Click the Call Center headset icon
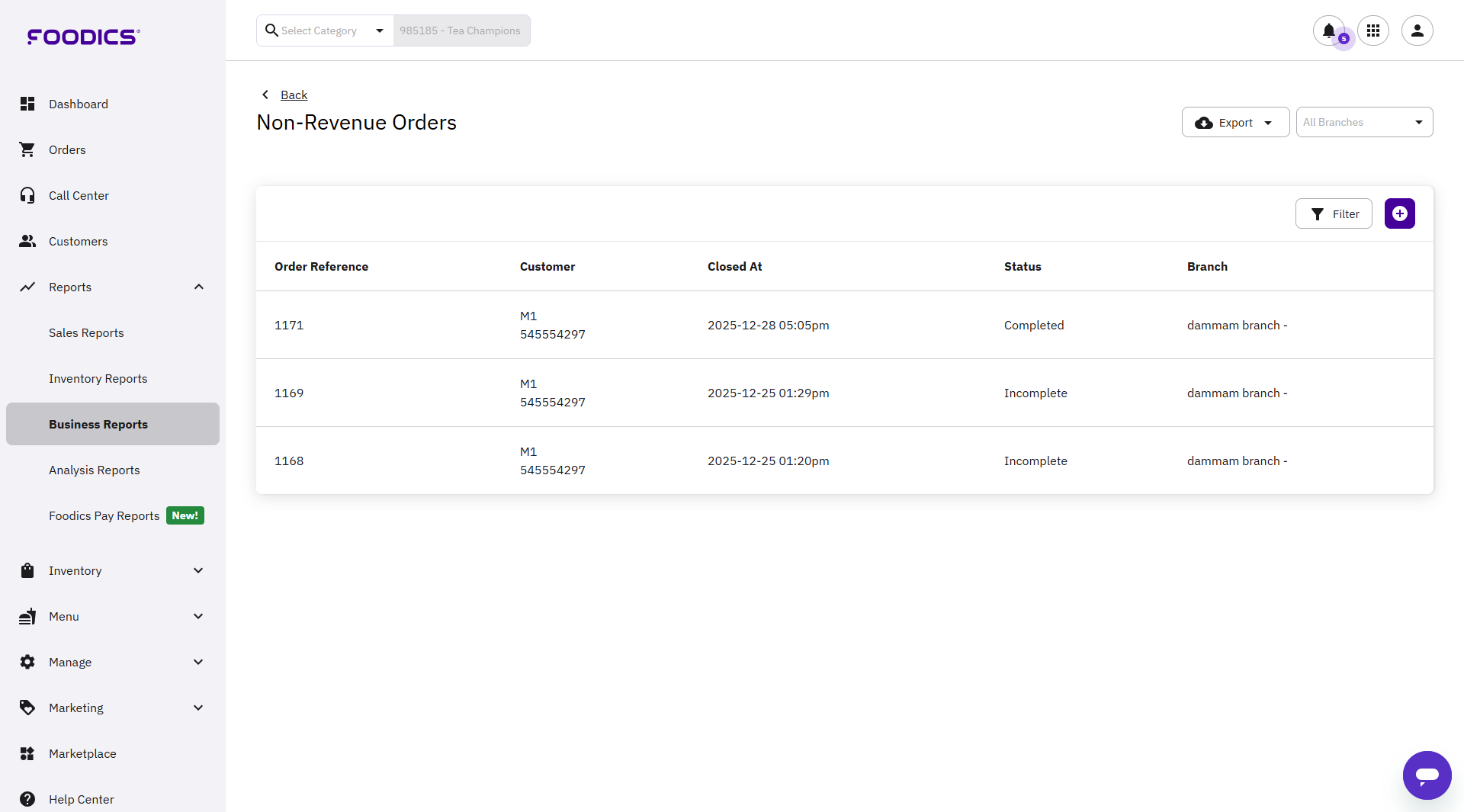Viewport: 1464px width, 812px height. click(x=27, y=196)
